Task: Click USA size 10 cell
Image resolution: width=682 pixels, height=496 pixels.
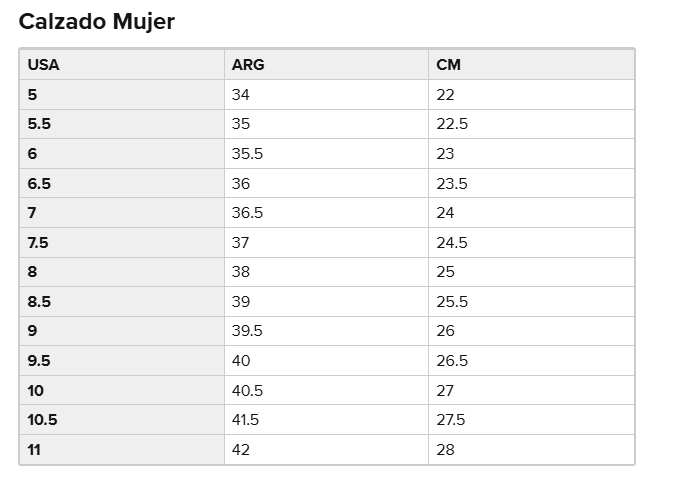Action: tap(36, 391)
